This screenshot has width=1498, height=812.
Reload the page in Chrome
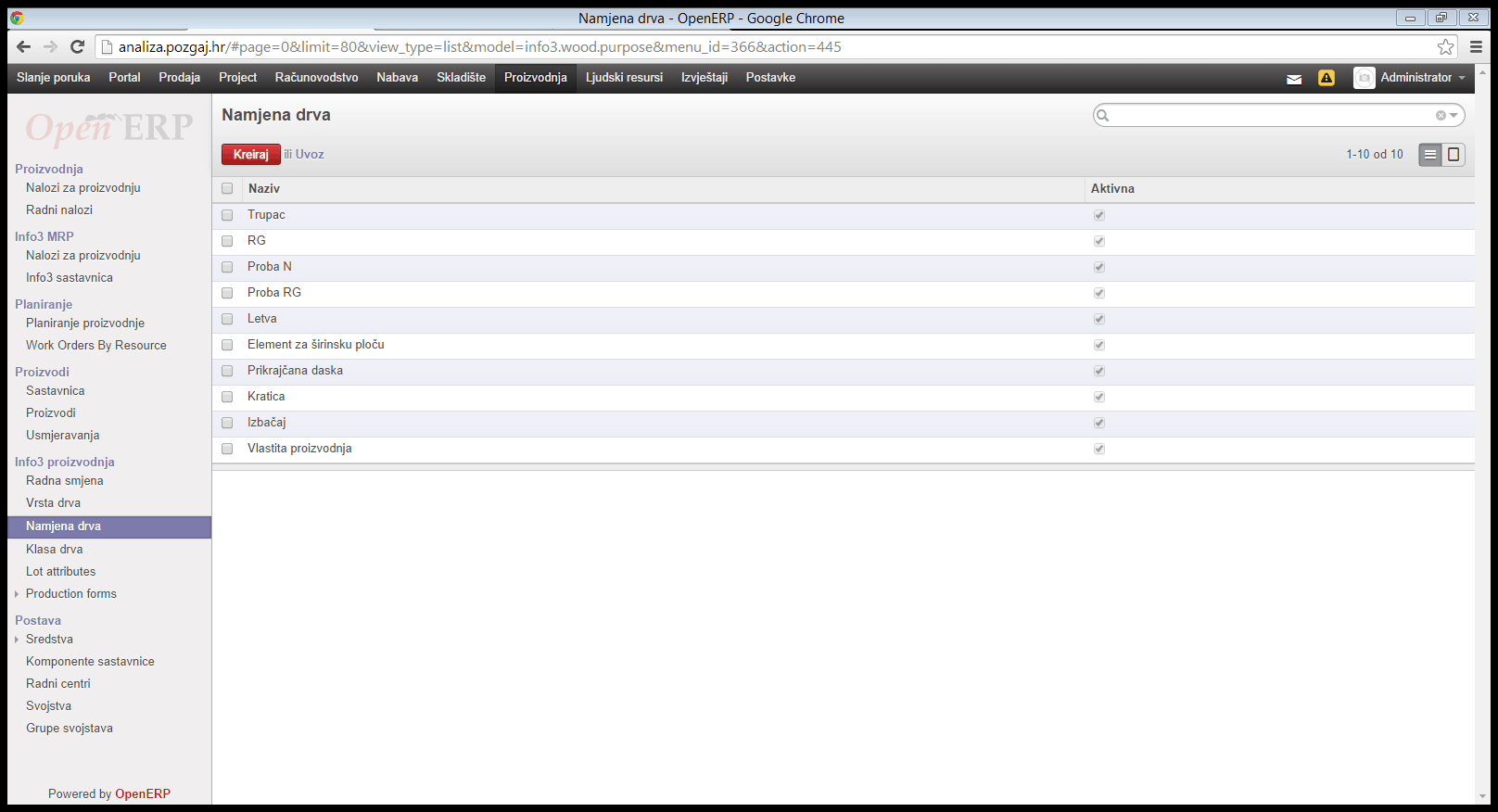(x=78, y=47)
